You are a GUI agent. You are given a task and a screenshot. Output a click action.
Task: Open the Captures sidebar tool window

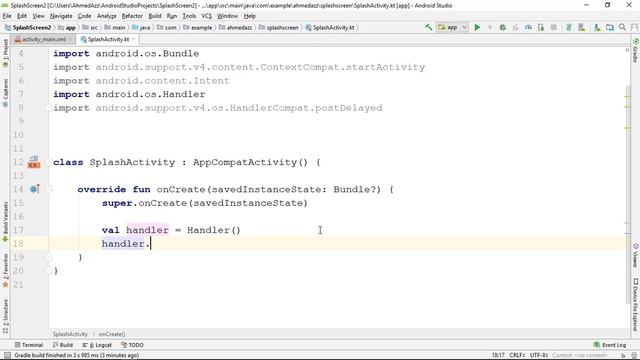[x=5, y=93]
